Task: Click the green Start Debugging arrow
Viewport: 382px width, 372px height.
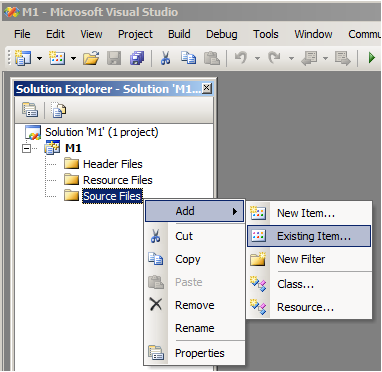Action: 372,58
